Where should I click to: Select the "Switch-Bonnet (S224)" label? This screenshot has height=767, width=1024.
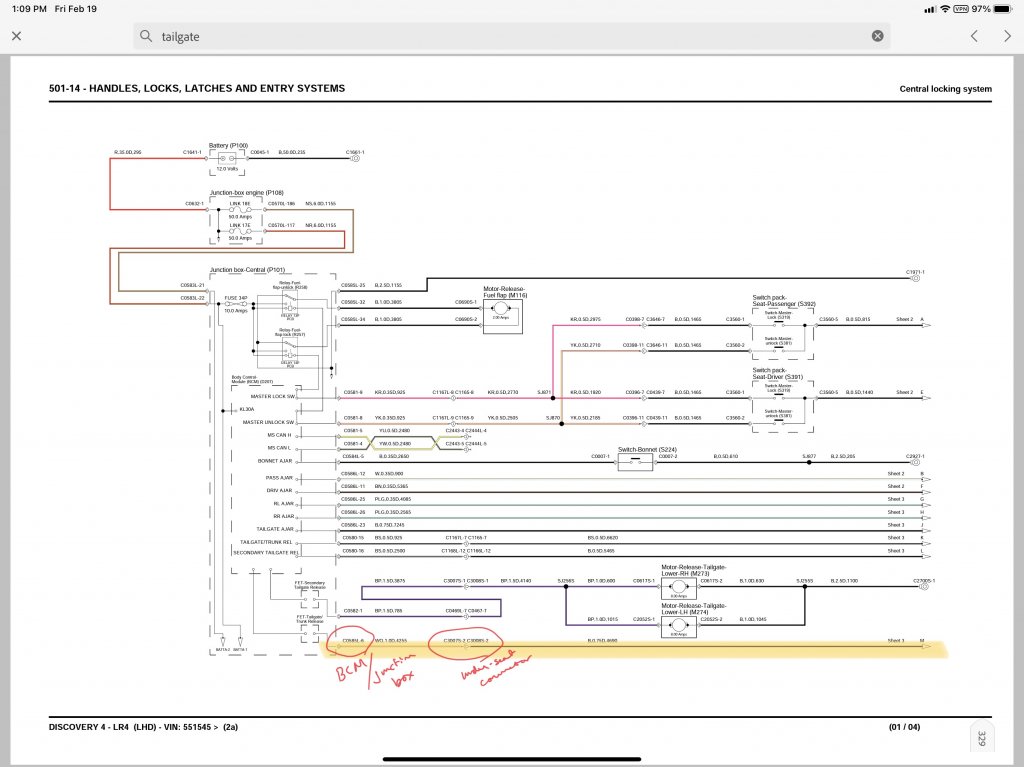pyautogui.click(x=647, y=449)
